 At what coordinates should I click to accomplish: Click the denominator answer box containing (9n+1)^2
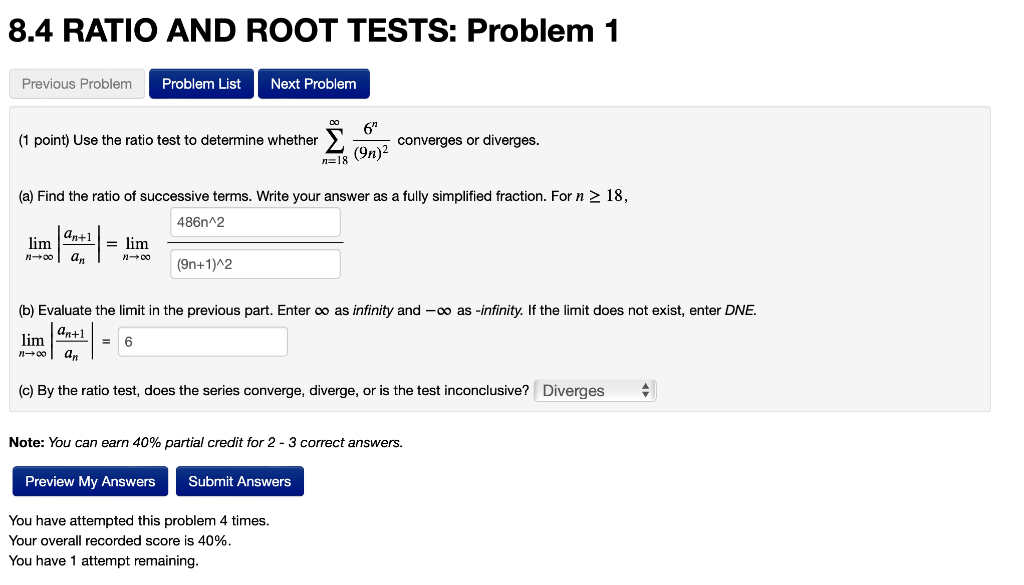(255, 263)
